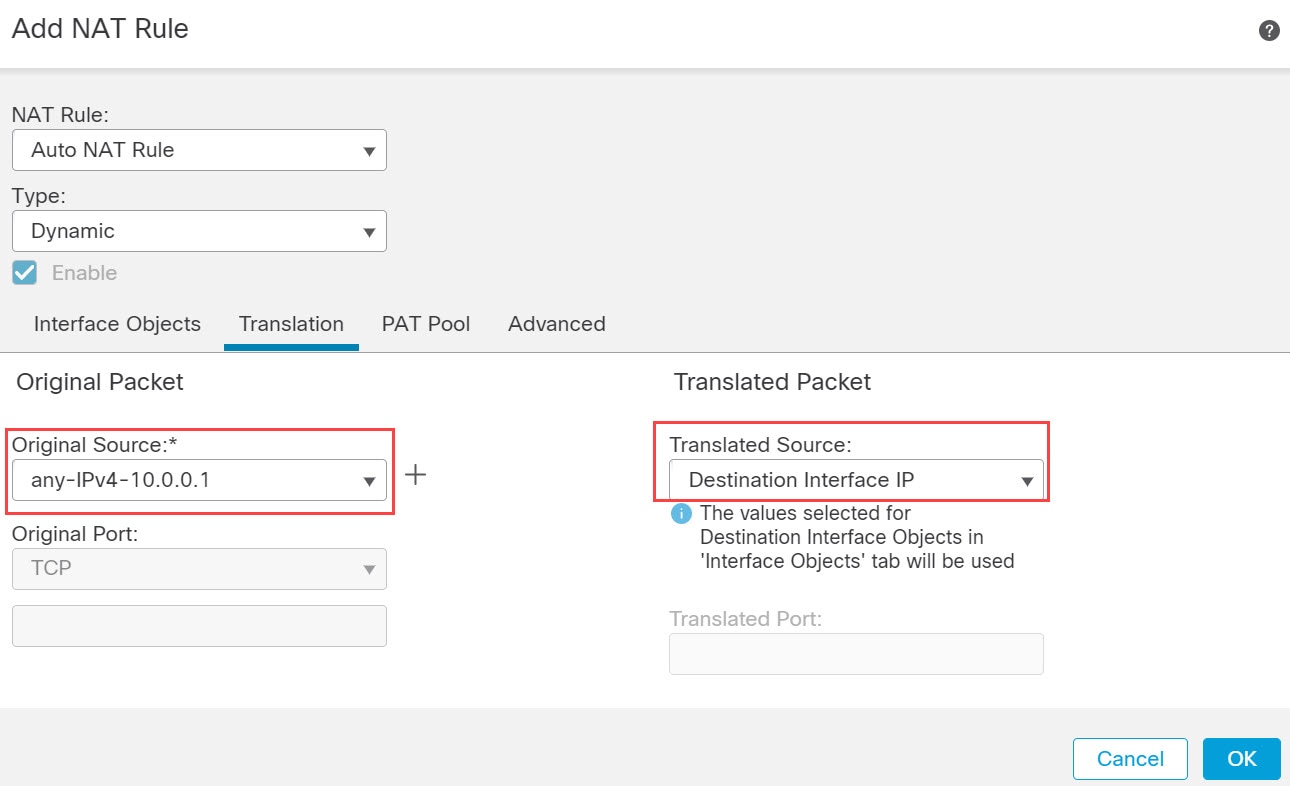Expand the Translated Source dropdown
The image size is (1290, 786).
click(856, 480)
